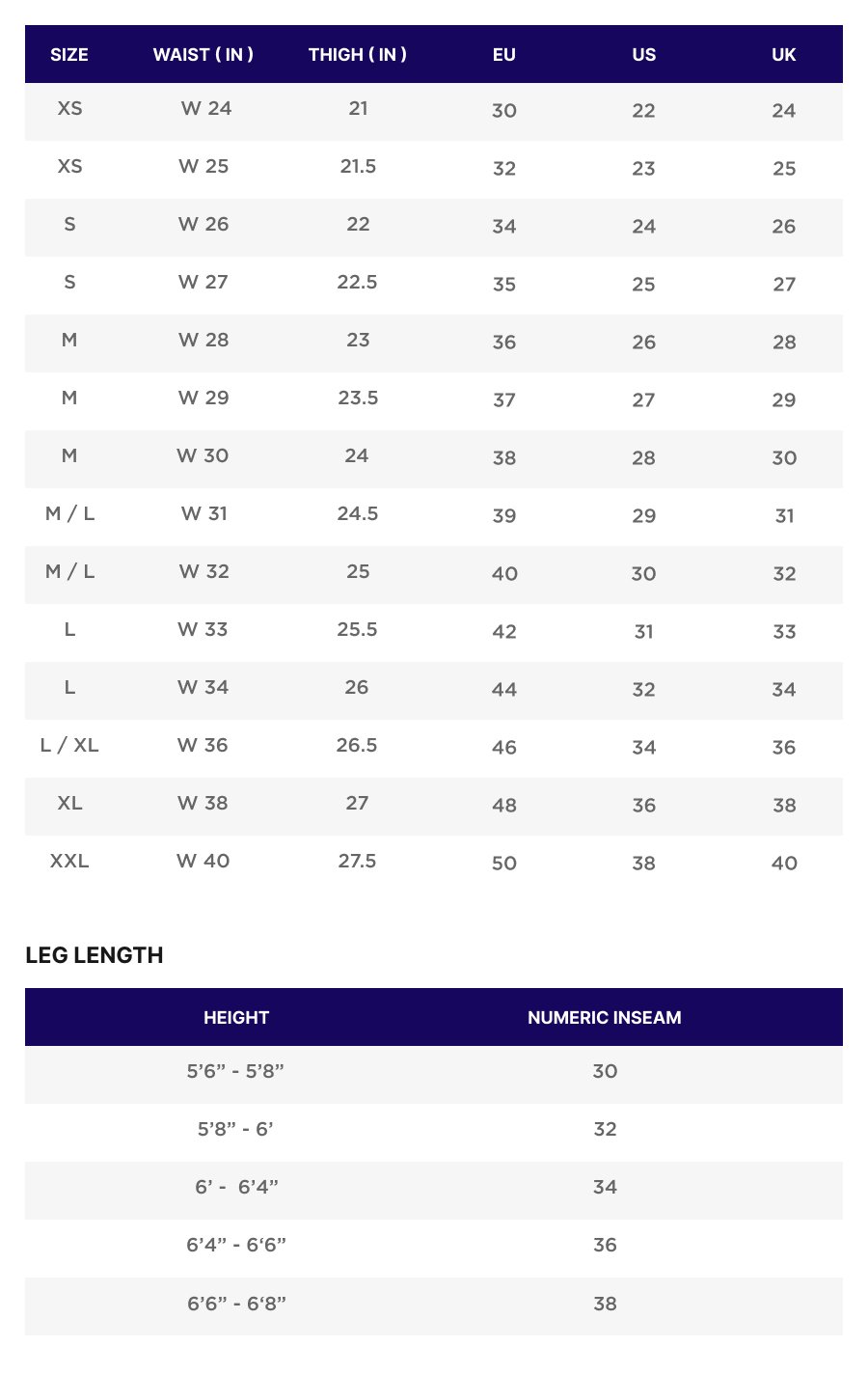Click the XL size cell

point(69,804)
